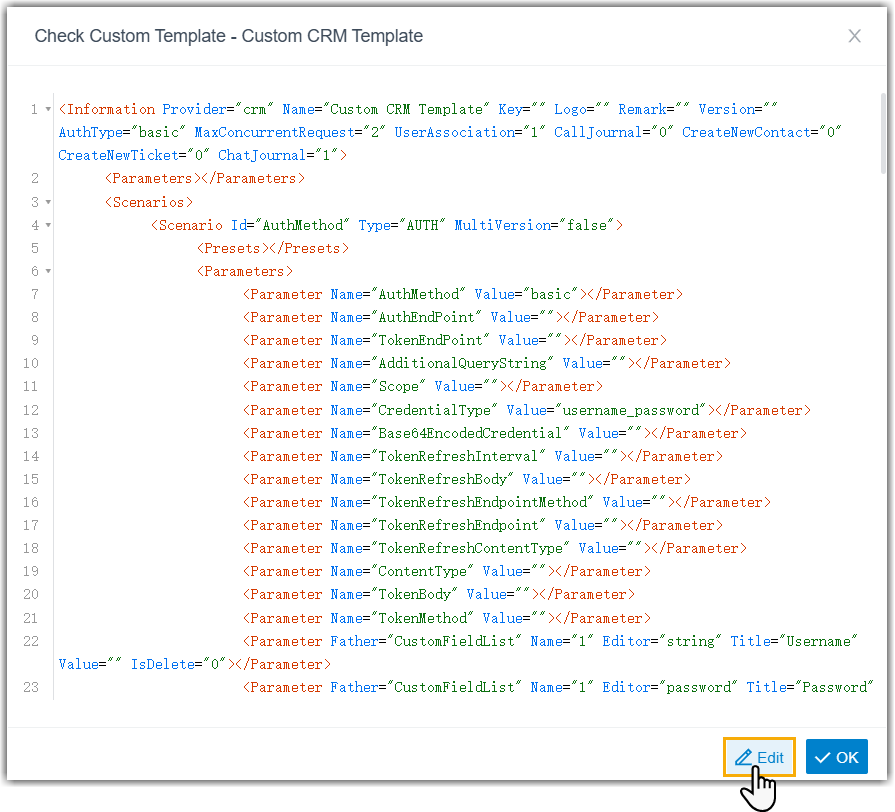Click the Provider="crm" attribute on line 1
The width and height of the screenshot is (895, 812).
[218, 109]
